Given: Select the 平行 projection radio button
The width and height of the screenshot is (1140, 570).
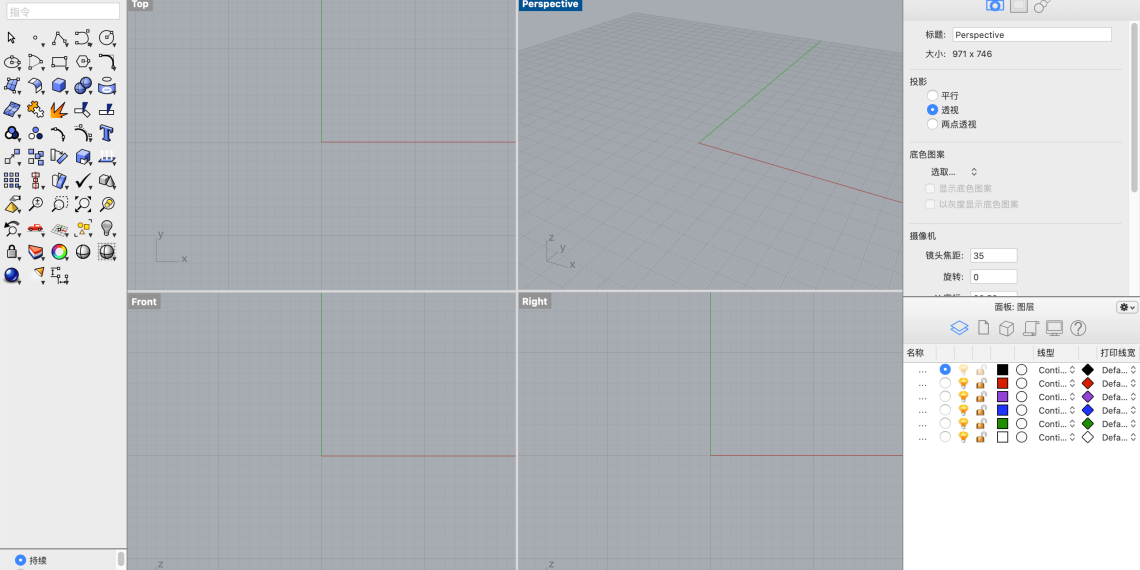Looking at the screenshot, I should pyautogui.click(x=932, y=96).
